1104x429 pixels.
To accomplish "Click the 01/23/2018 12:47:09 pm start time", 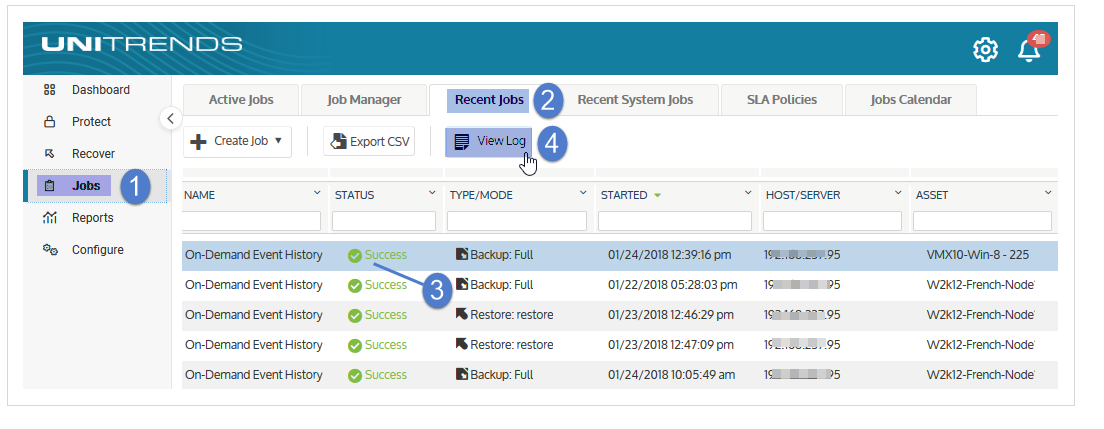I will pos(670,344).
